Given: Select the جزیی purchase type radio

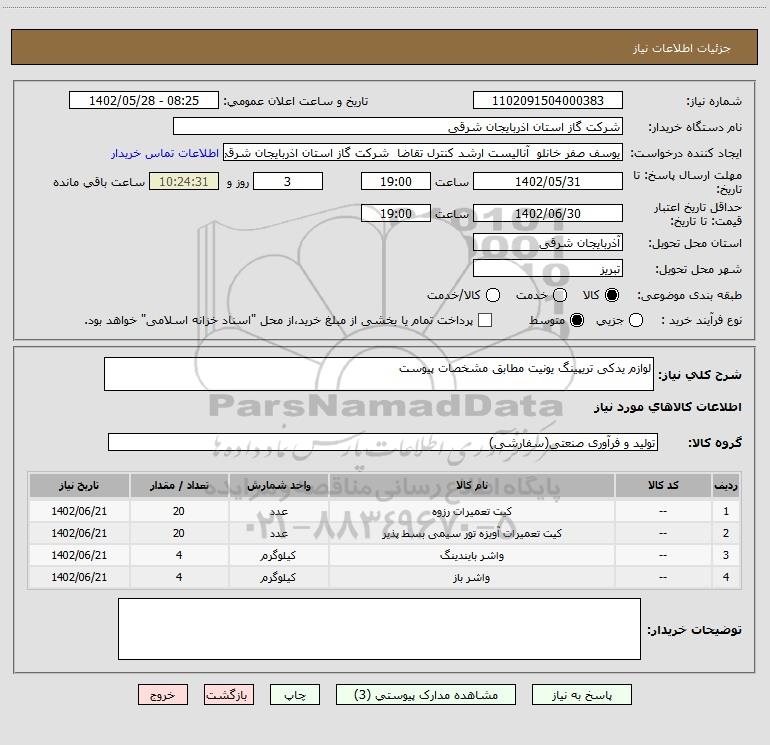Looking at the screenshot, I should (636, 321).
